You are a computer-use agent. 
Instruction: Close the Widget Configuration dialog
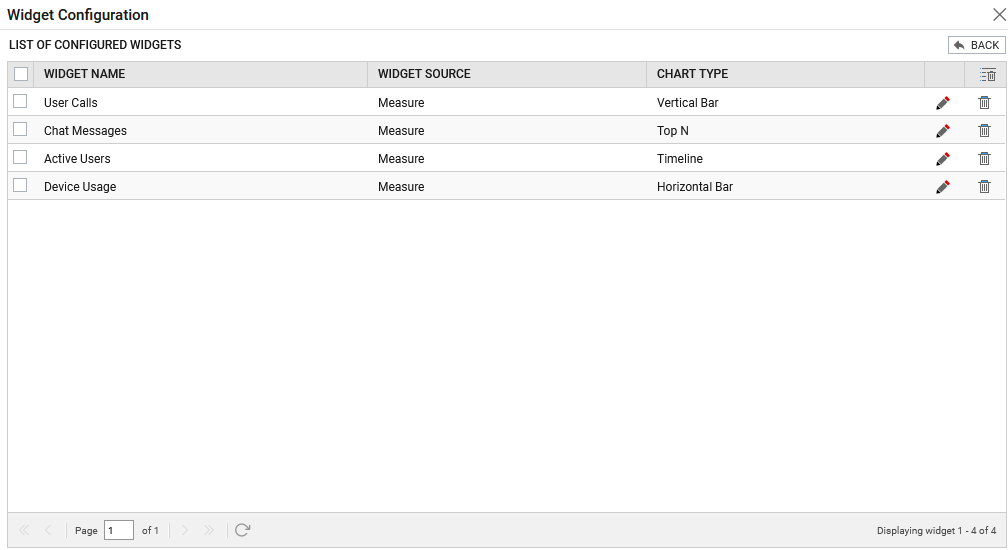coord(999,14)
